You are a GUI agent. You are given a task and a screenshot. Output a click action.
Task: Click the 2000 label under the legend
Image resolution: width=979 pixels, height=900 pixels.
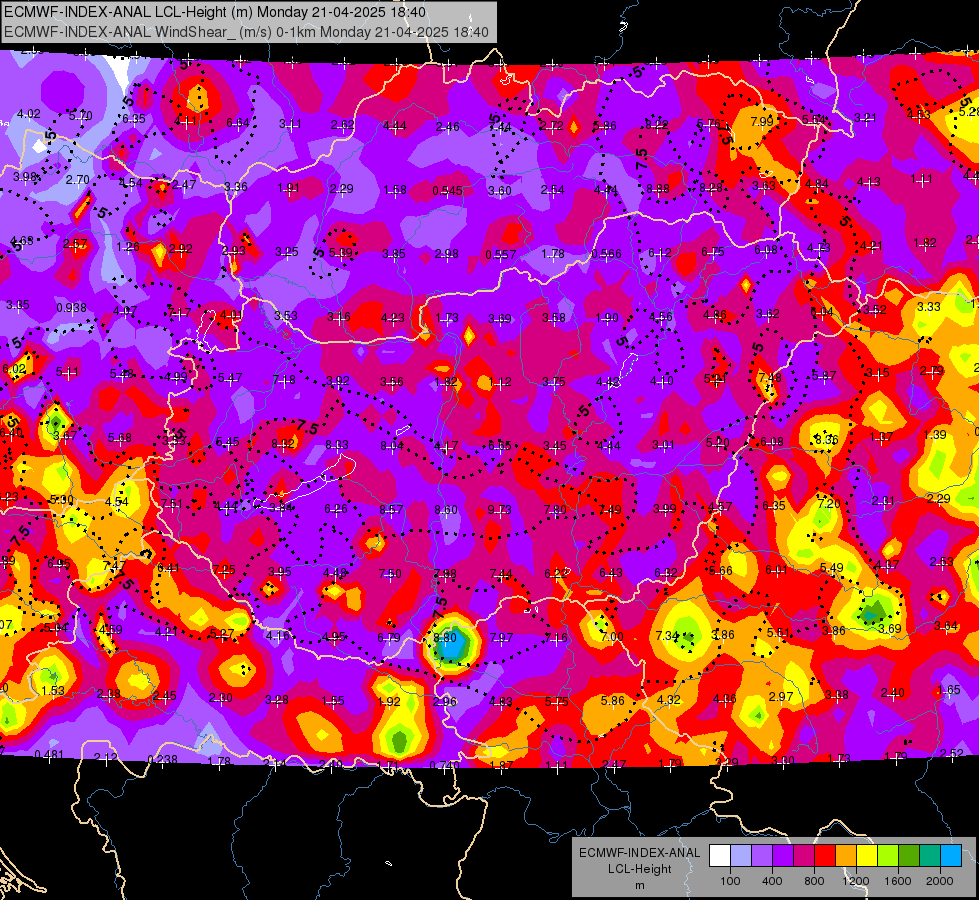tap(940, 881)
